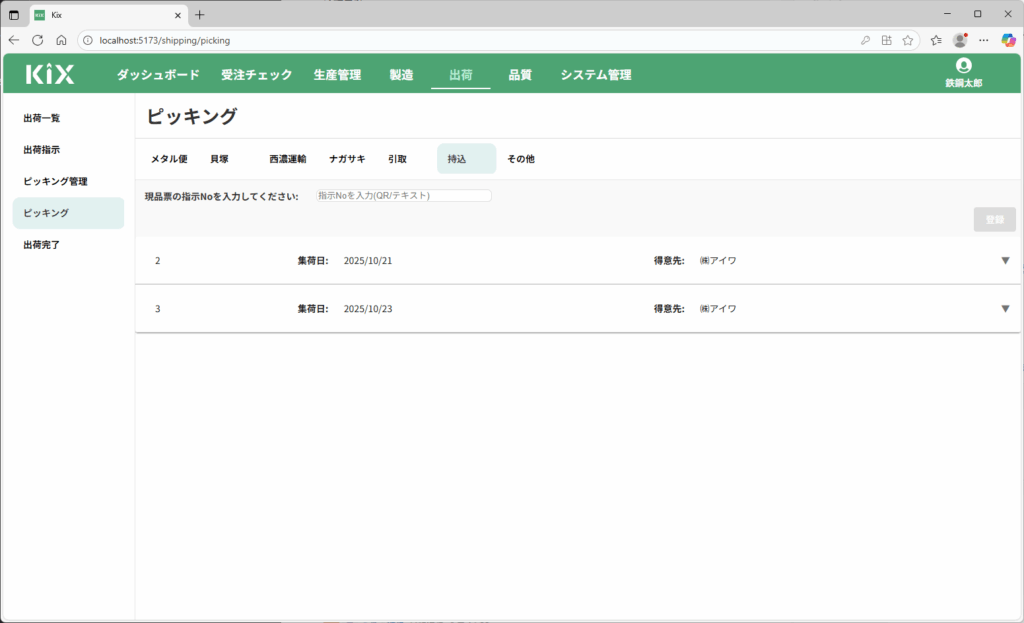Screen dimensions: 1024x623
Task: Click the Kix logo in the header
Action: tap(50, 74)
